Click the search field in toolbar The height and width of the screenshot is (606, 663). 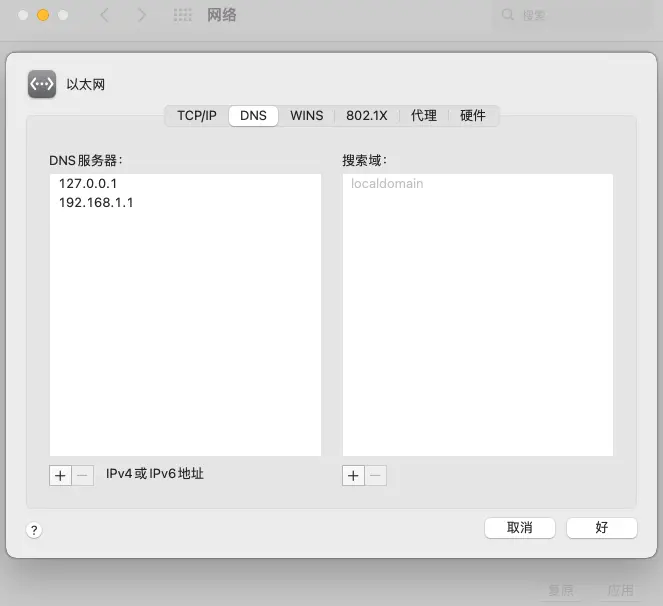tap(570, 16)
